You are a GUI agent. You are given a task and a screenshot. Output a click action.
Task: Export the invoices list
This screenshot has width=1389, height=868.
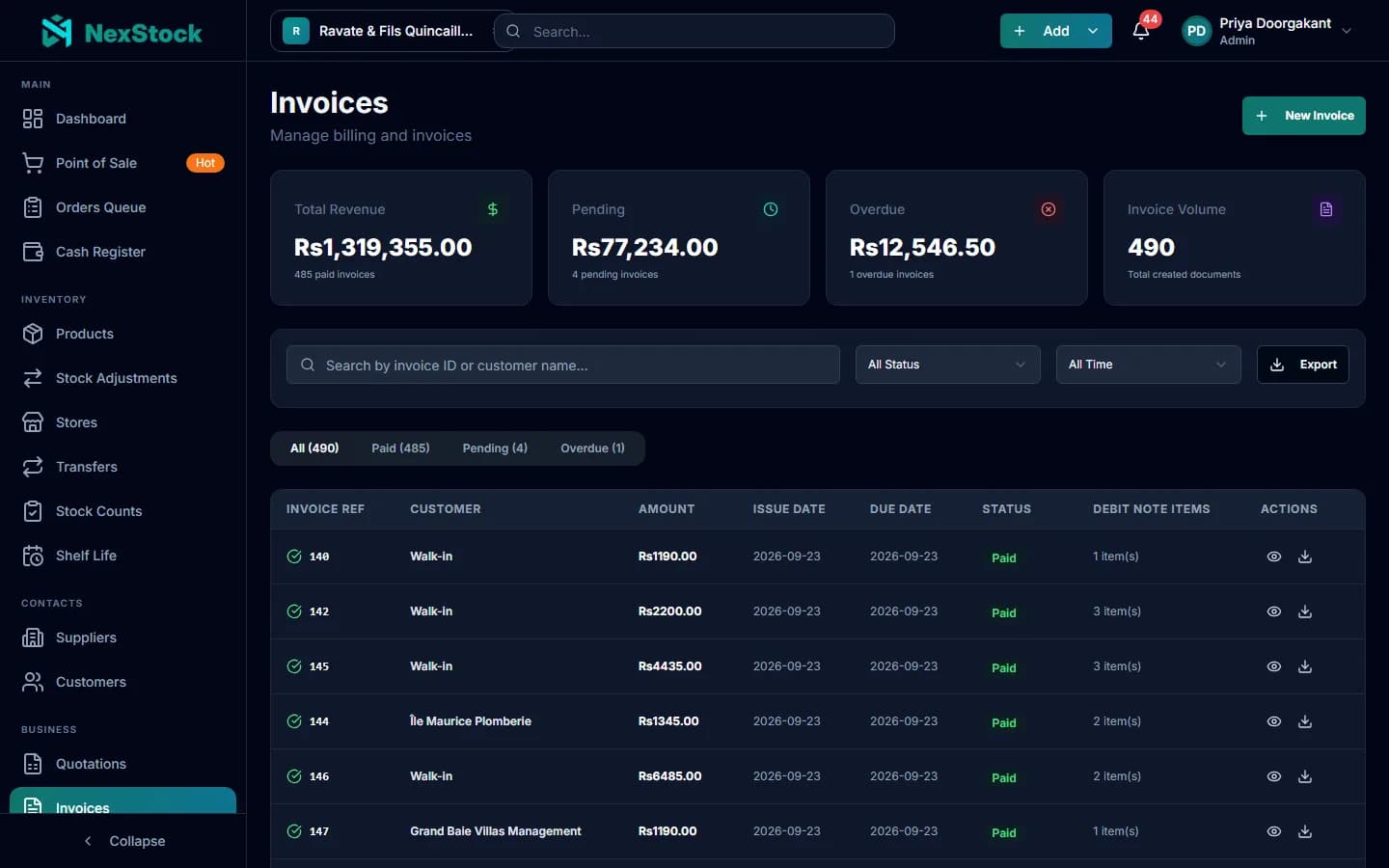coord(1302,365)
